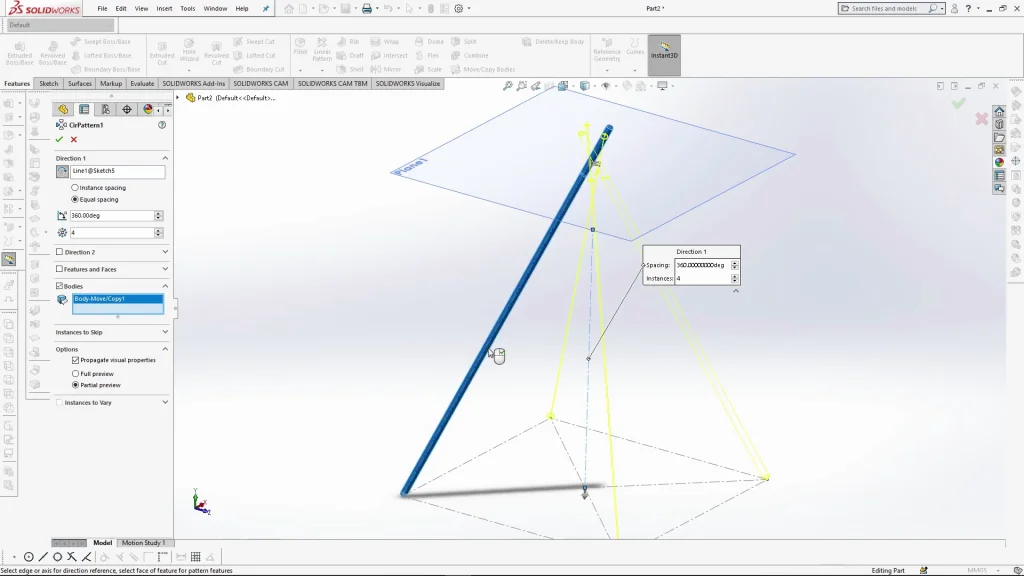Open the PropertyManager help question mark
The width and height of the screenshot is (1024, 576).
pyautogui.click(x=162, y=125)
